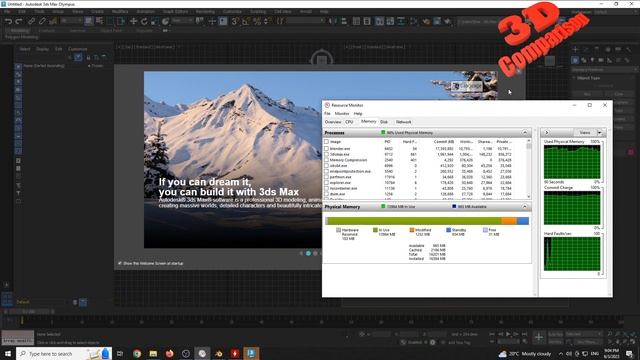The width and height of the screenshot is (640, 360).
Task: Collapse the Processes section in Resource Monitor
Action: 524,133
